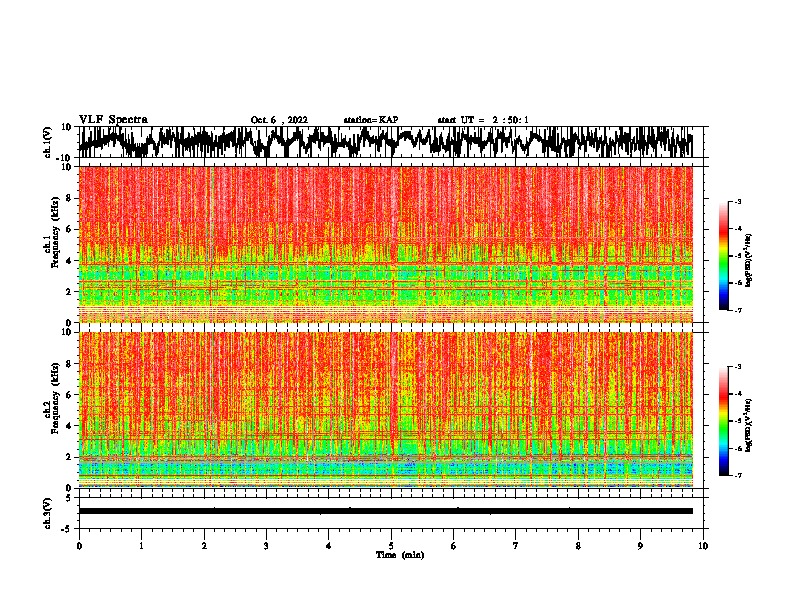Image resolution: width=792 pixels, height=612 pixels.
Task: Click the ch.1 log(PSD) colorbar label
Action: [x=748, y=261]
